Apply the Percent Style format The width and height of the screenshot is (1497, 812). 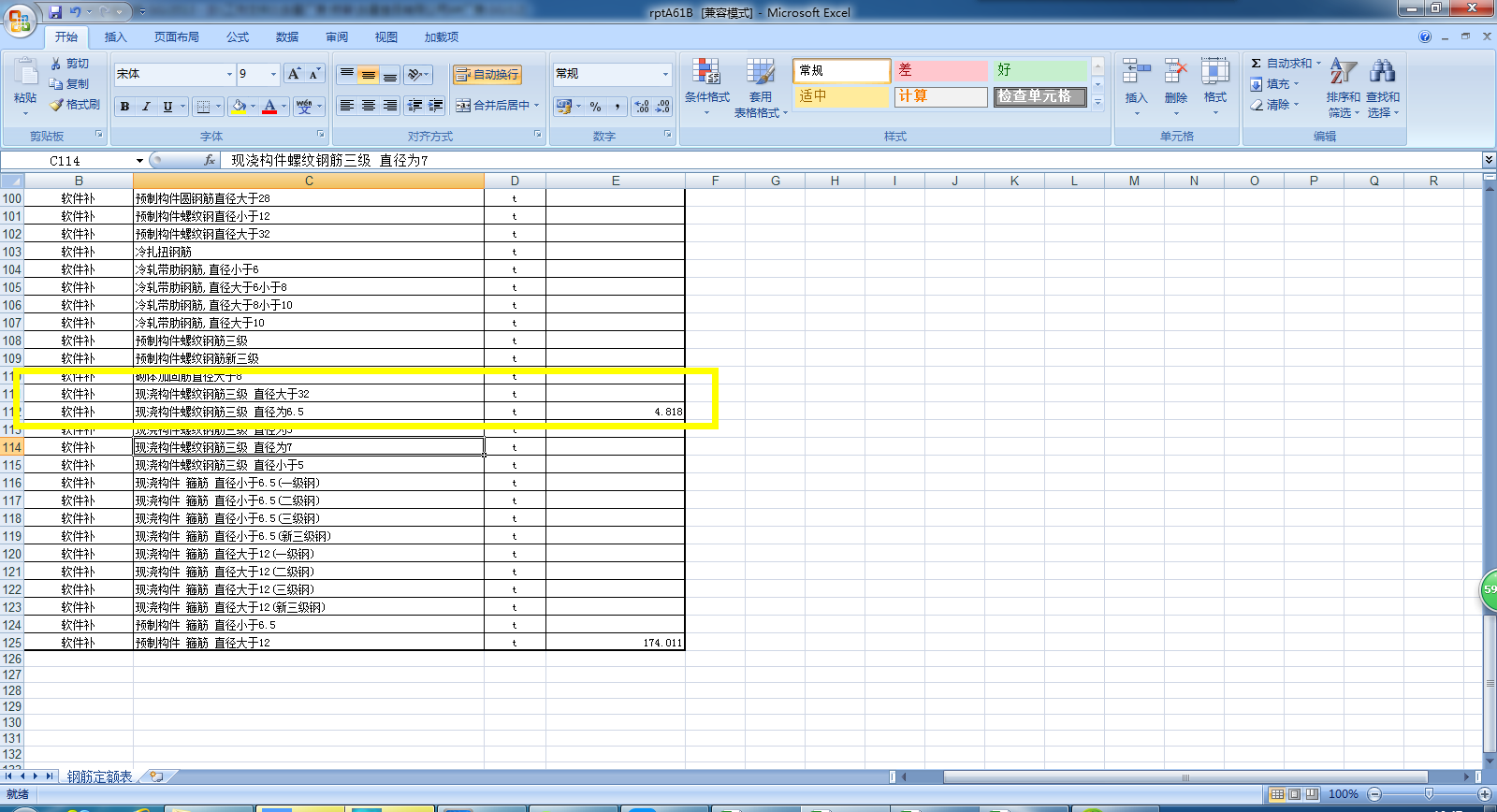point(596,107)
